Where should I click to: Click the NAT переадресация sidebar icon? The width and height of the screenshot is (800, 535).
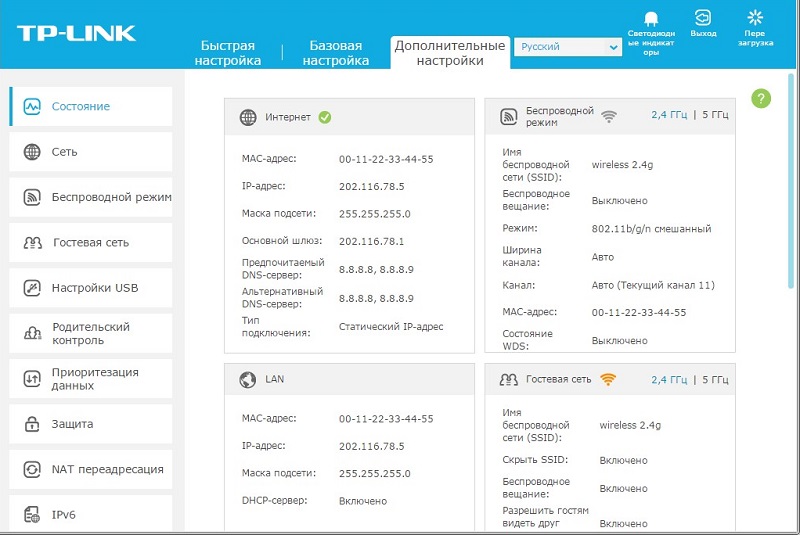click(32, 469)
